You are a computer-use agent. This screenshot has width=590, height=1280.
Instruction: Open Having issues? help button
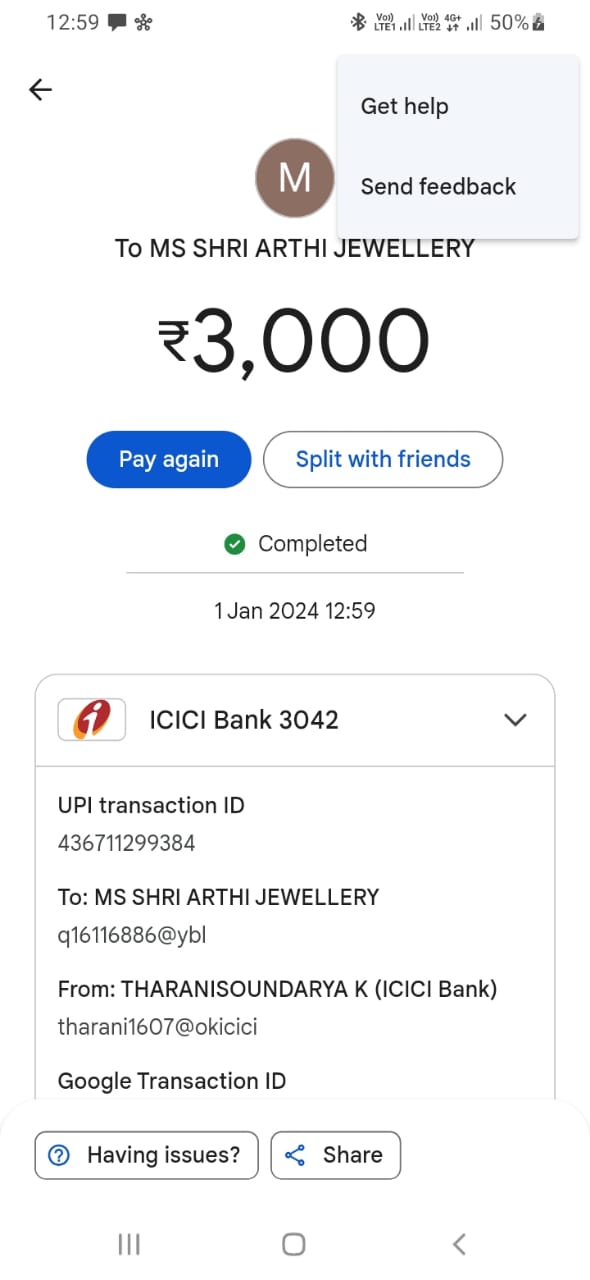[x=147, y=1155]
